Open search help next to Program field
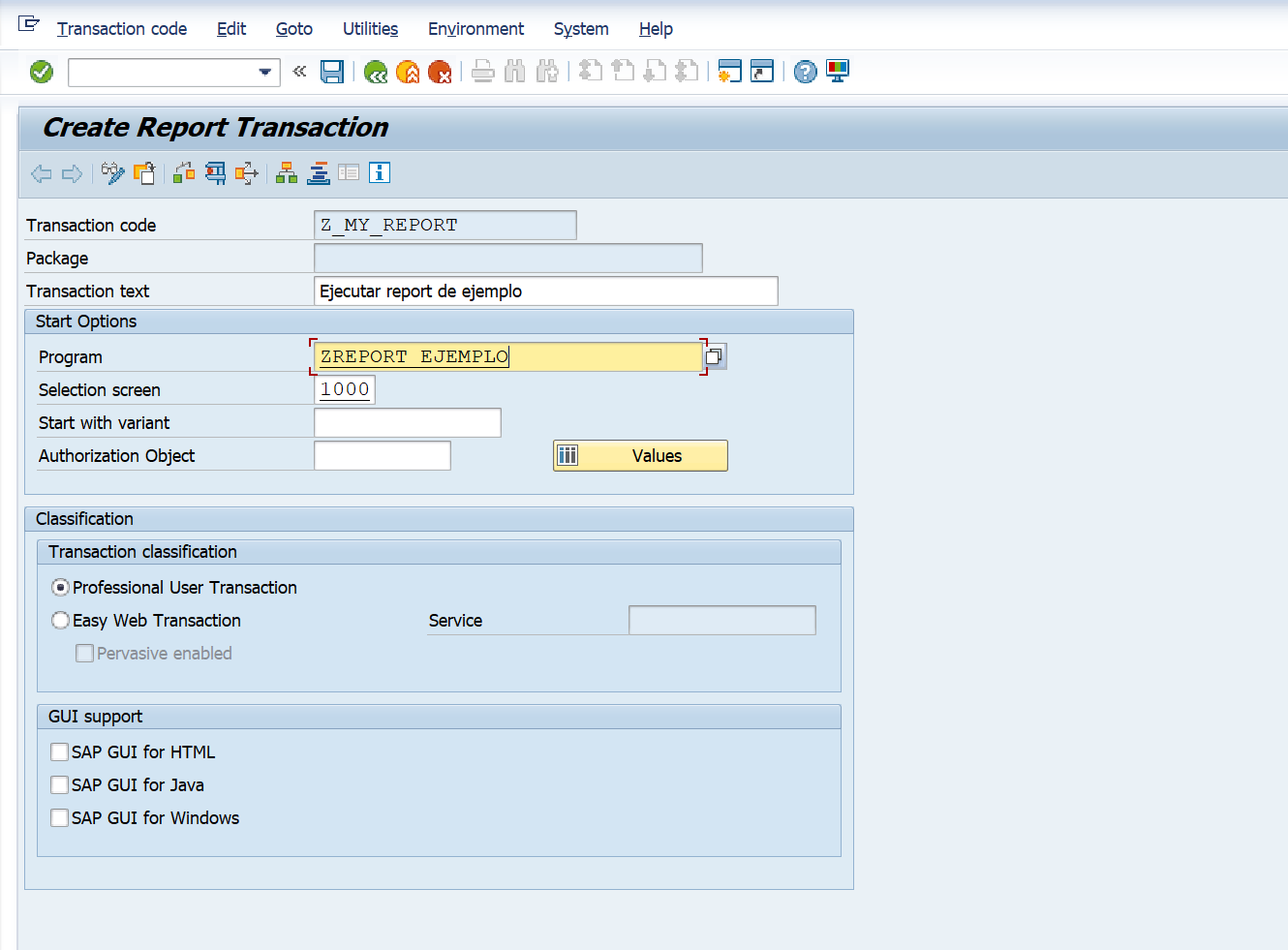This screenshot has width=1288, height=950. [x=715, y=357]
